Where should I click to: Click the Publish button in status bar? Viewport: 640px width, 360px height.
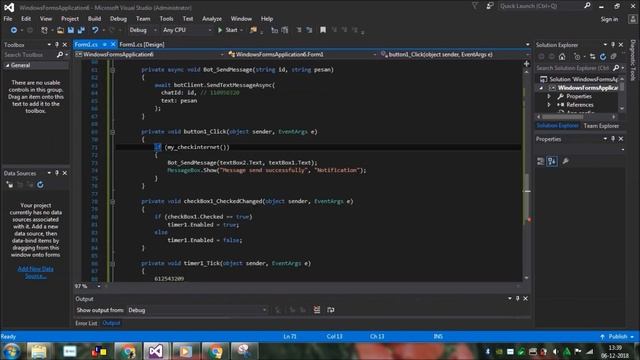click(x=617, y=337)
